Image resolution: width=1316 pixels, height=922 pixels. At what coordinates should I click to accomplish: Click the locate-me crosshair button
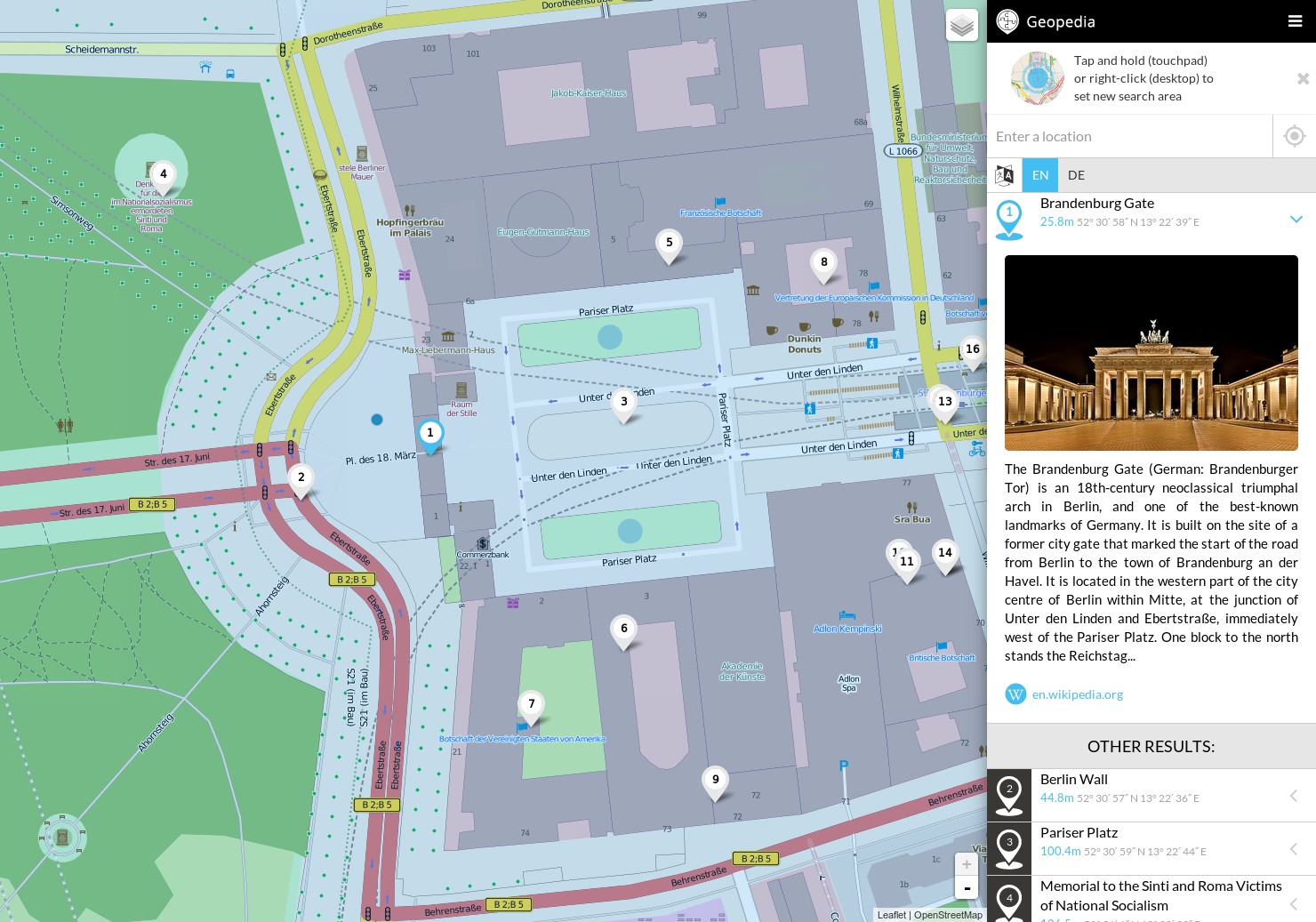pos(1295,136)
